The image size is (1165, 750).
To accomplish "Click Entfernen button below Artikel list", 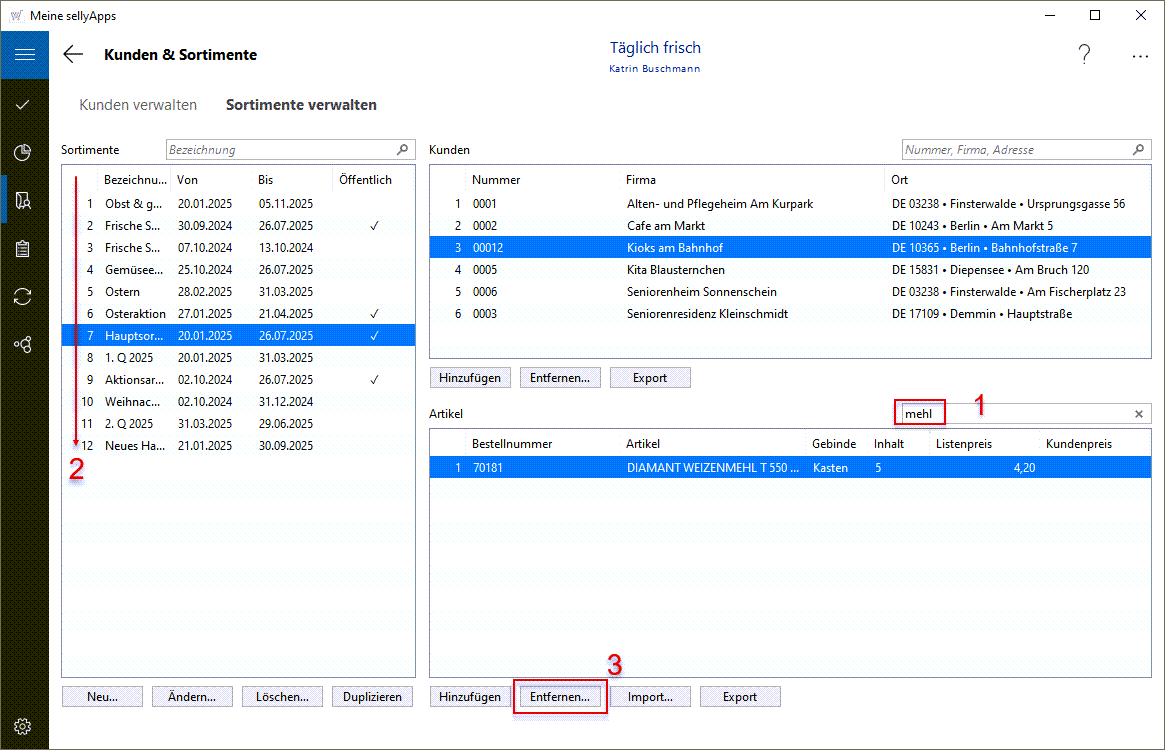I will tap(560, 697).
